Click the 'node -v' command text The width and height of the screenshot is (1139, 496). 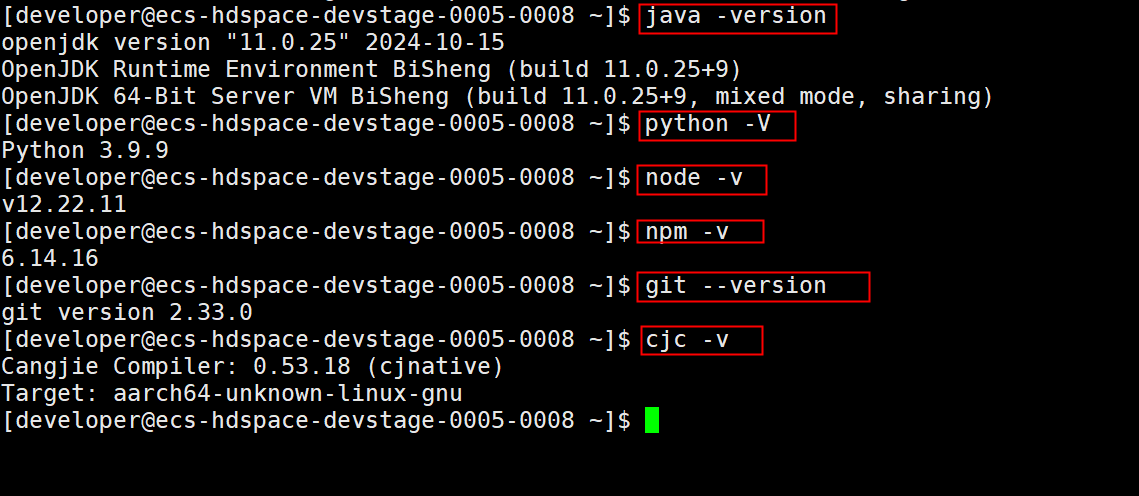point(694,178)
